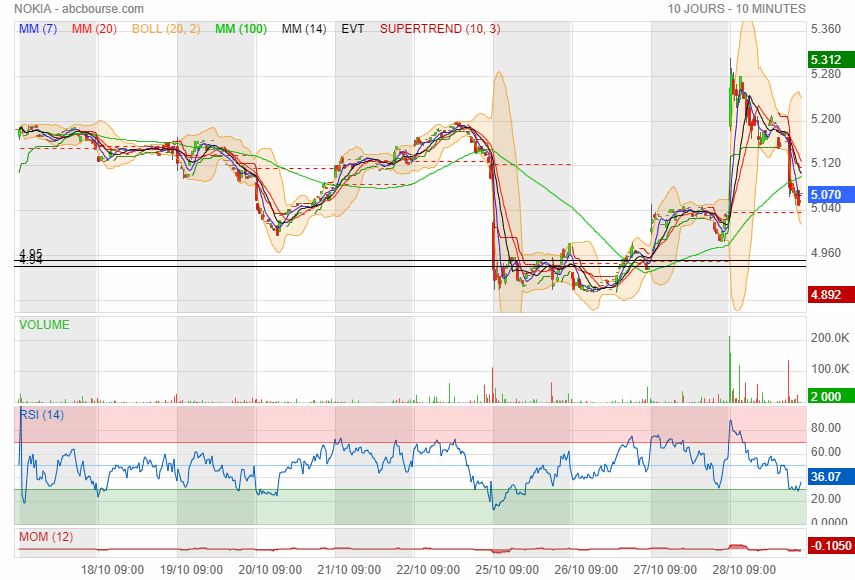Image resolution: width=855 pixels, height=580 pixels.
Task: Click the MOM (12) panel label
Action: click(x=46, y=537)
